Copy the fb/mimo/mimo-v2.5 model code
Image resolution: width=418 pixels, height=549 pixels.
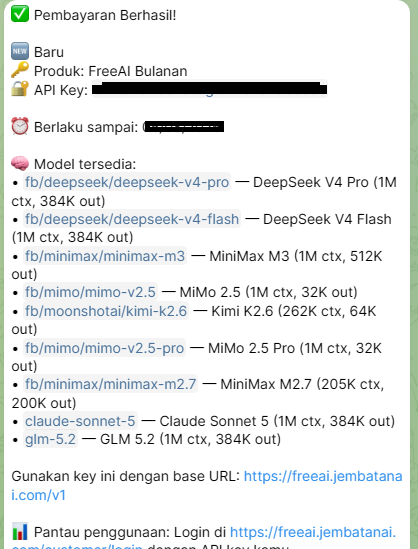pyautogui.click(x=90, y=292)
